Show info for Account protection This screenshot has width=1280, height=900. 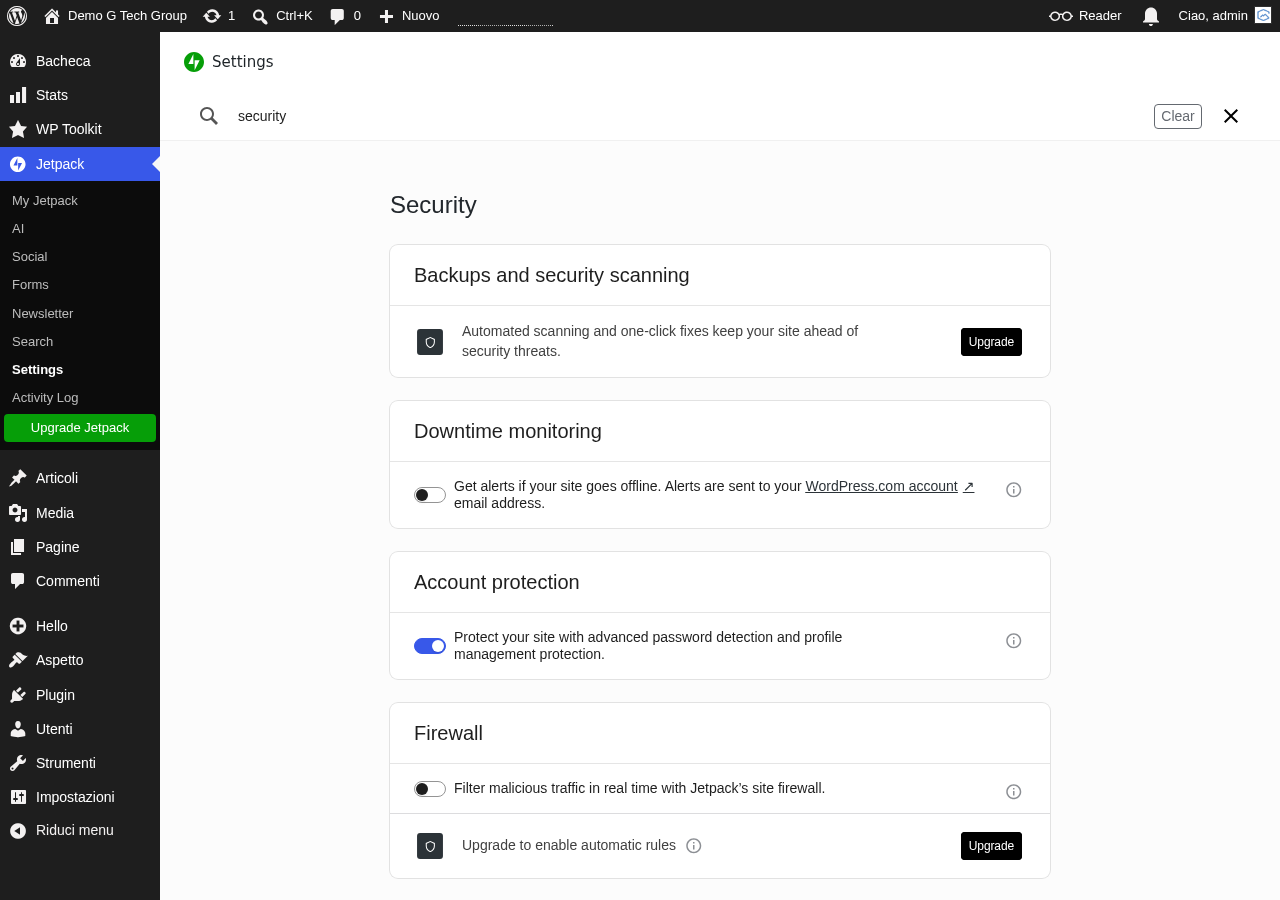1014,641
